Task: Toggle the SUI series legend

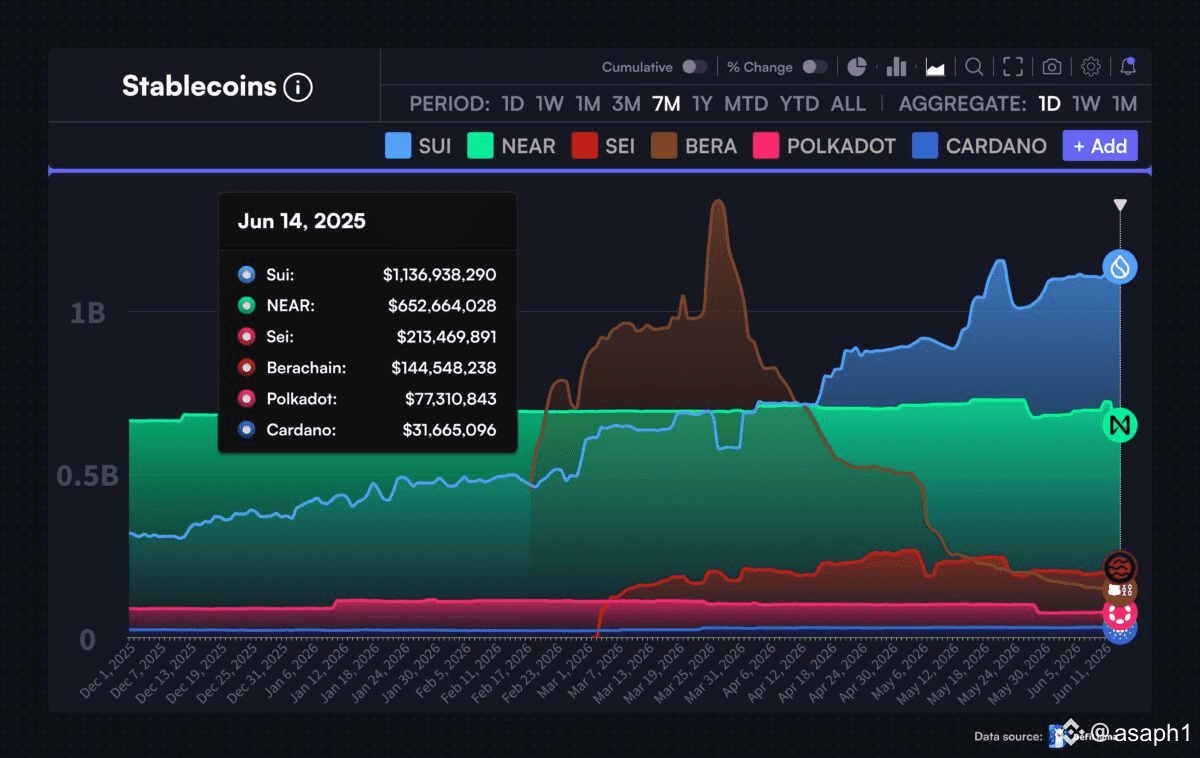Action: pyautogui.click(x=418, y=146)
